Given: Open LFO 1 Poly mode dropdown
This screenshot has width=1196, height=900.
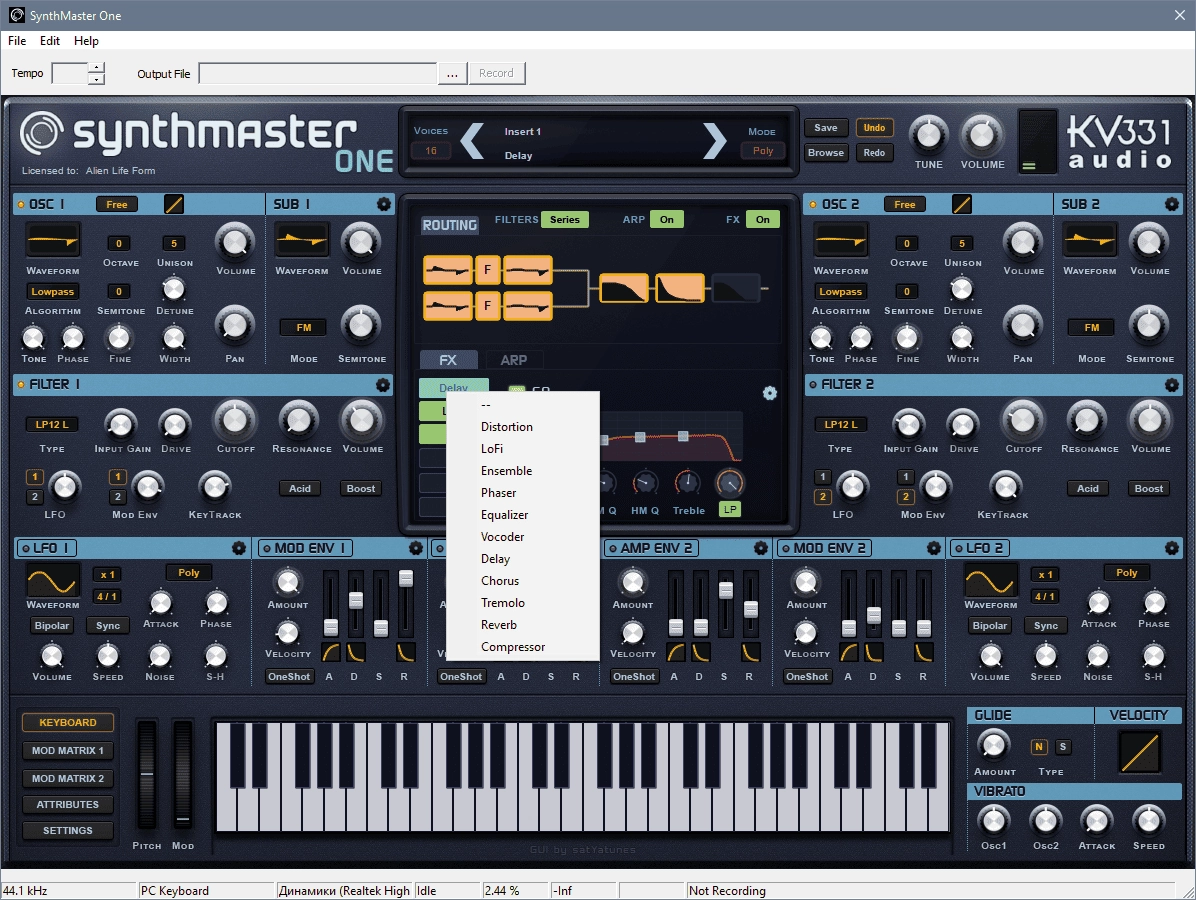Looking at the screenshot, I should 188,573.
